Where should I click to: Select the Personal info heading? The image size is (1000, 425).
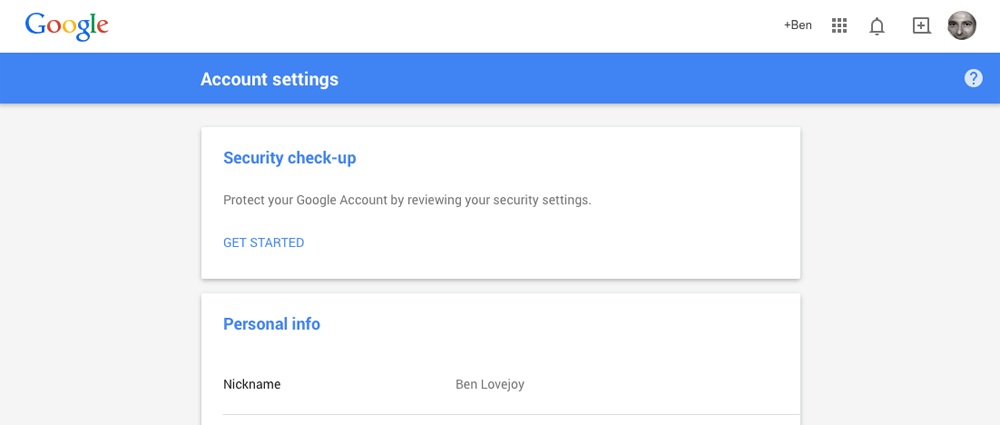271,324
